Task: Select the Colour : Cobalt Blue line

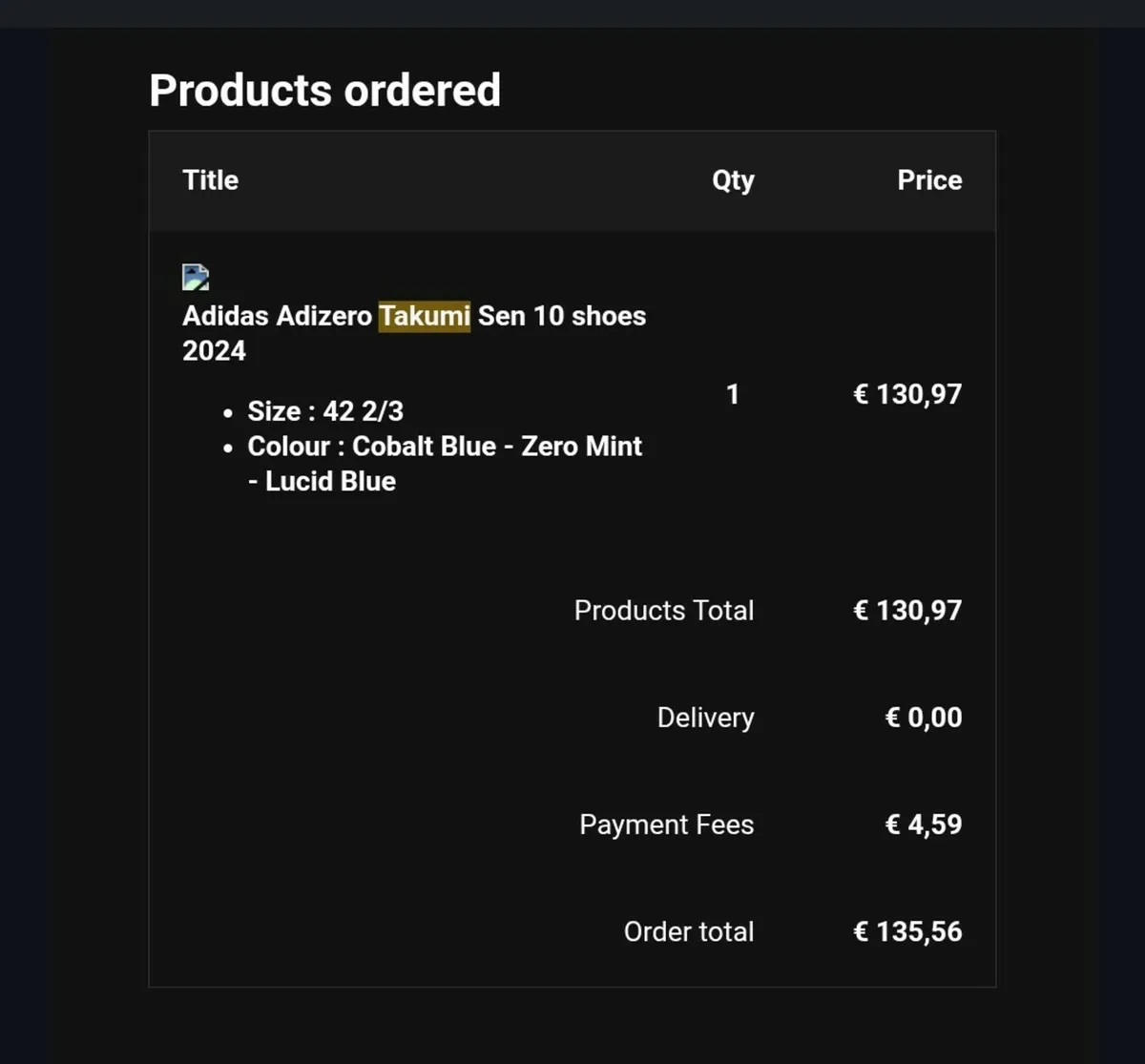Action: (x=445, y=464)
